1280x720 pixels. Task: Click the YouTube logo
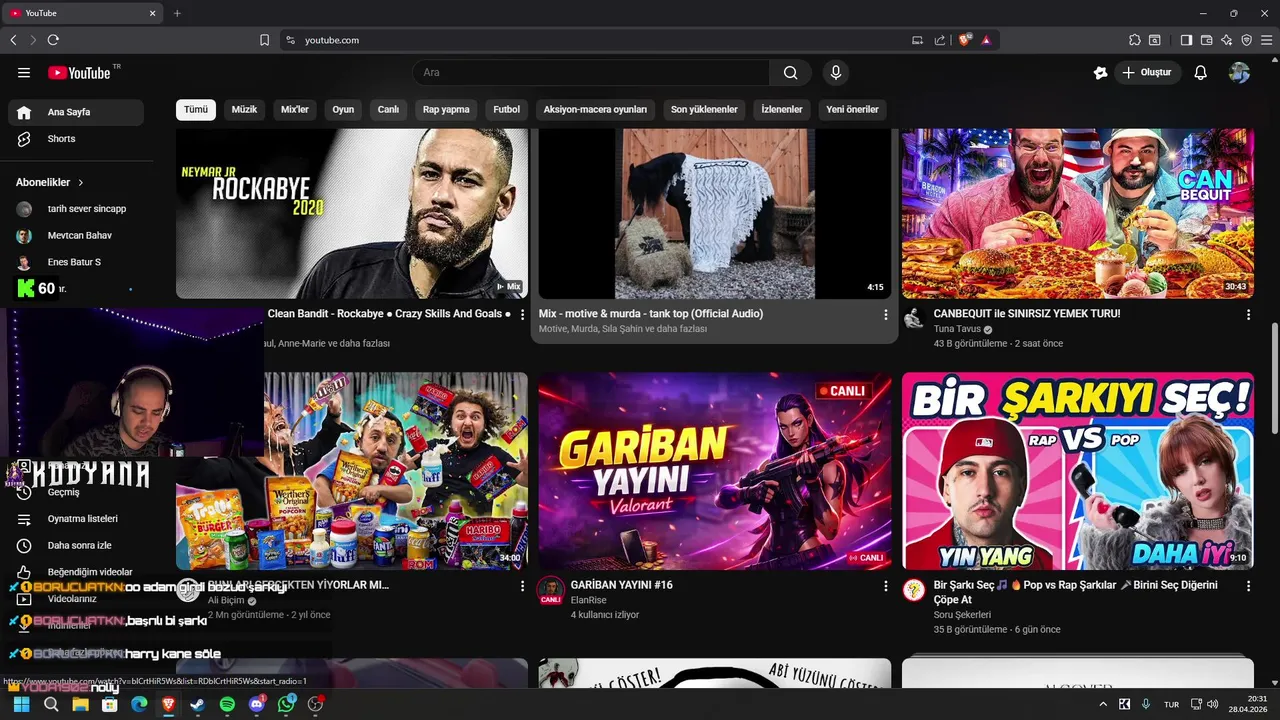click(79, 72)
